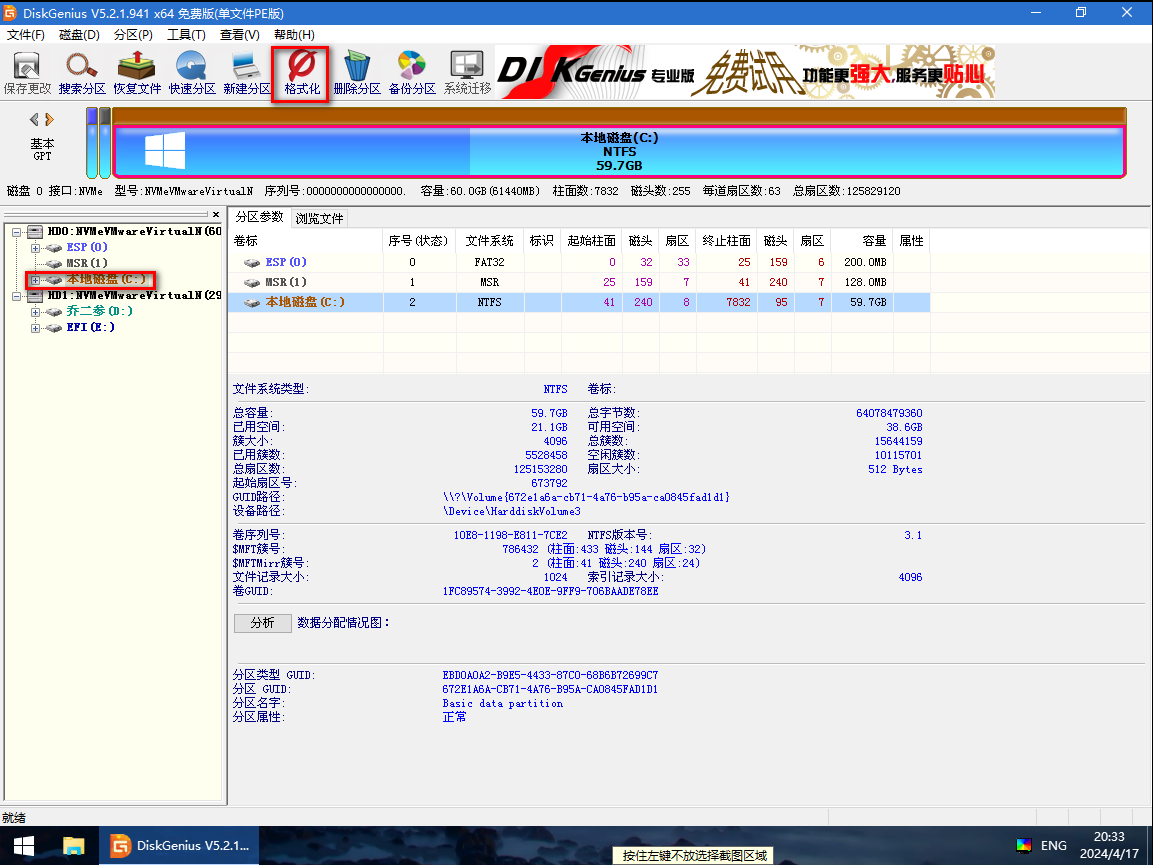Select HD1:NVMeVMwareVirtualN in disk tree
Viewport: 1153px width, 865px height.
[x=135, y=295]
